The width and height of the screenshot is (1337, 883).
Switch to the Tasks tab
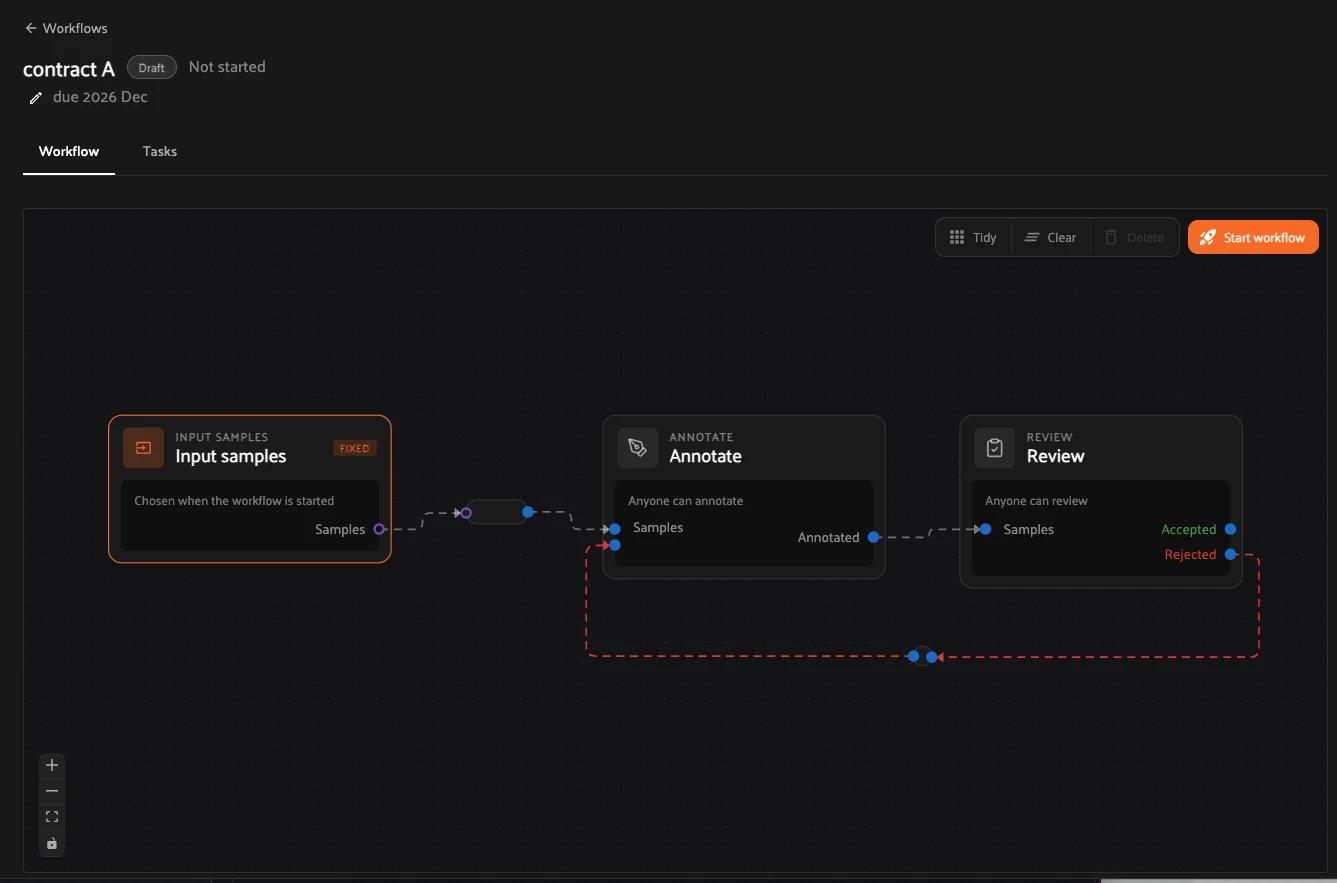click(x=160, y=151)
